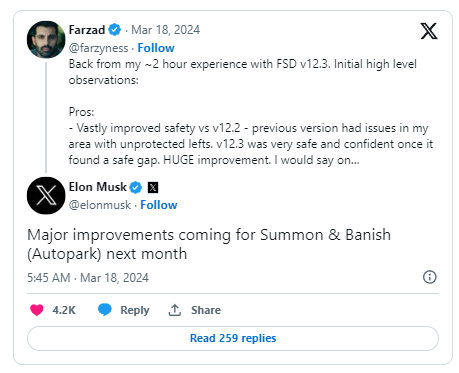The image size is (459, 373).
Task: Click Elon Musk's verified checkmark badge
Action: [x=136, y=187]
